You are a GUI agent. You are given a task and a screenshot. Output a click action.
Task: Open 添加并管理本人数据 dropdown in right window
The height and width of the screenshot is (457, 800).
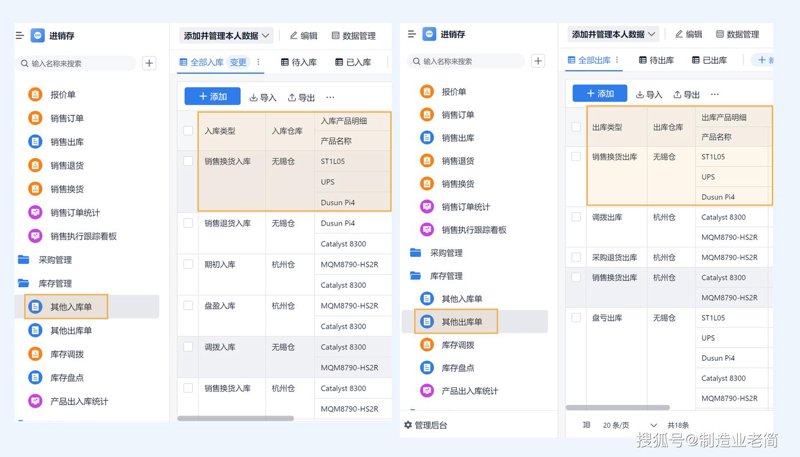tap(614, 34)
